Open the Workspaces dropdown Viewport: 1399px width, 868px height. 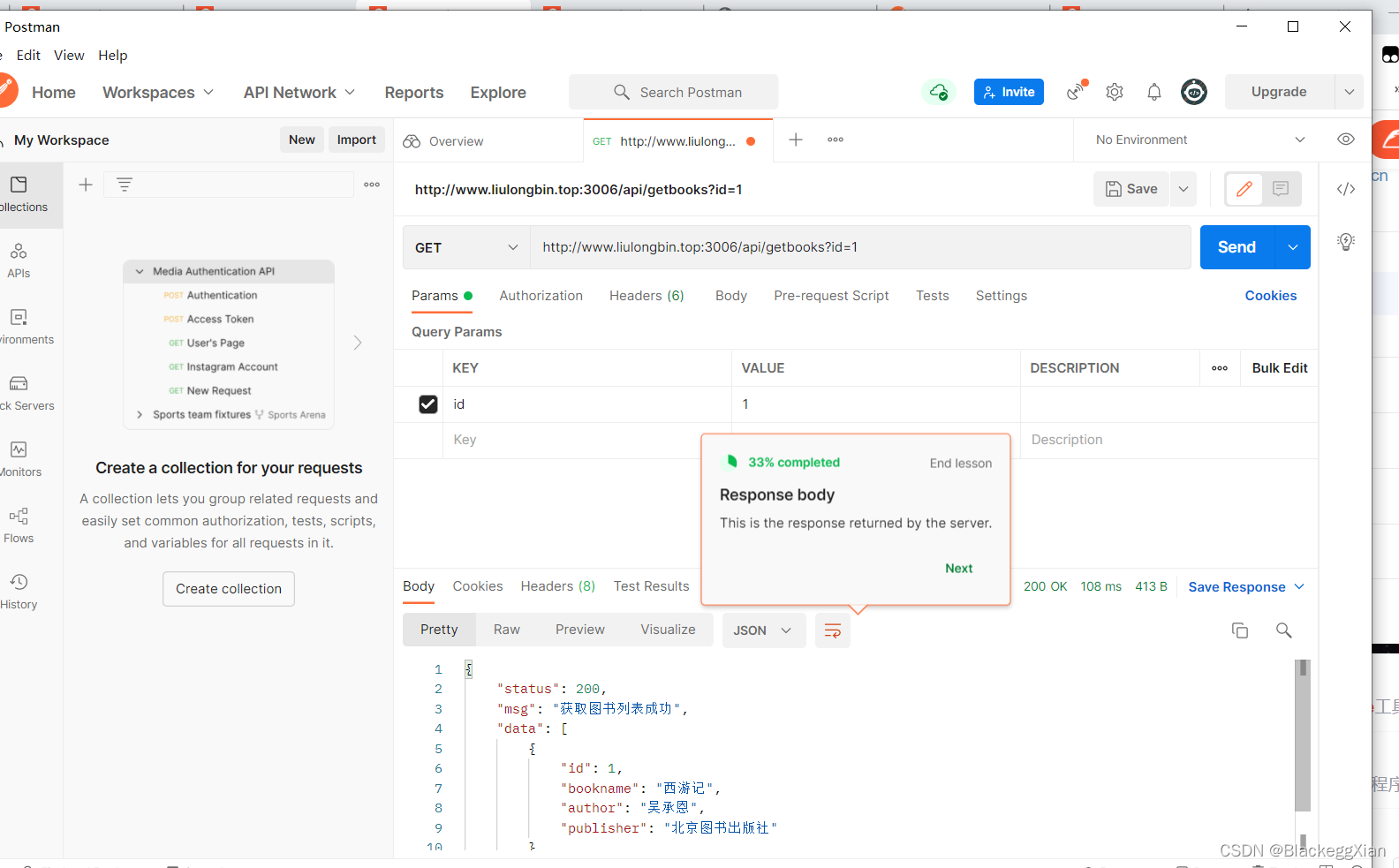coord(158,93)
